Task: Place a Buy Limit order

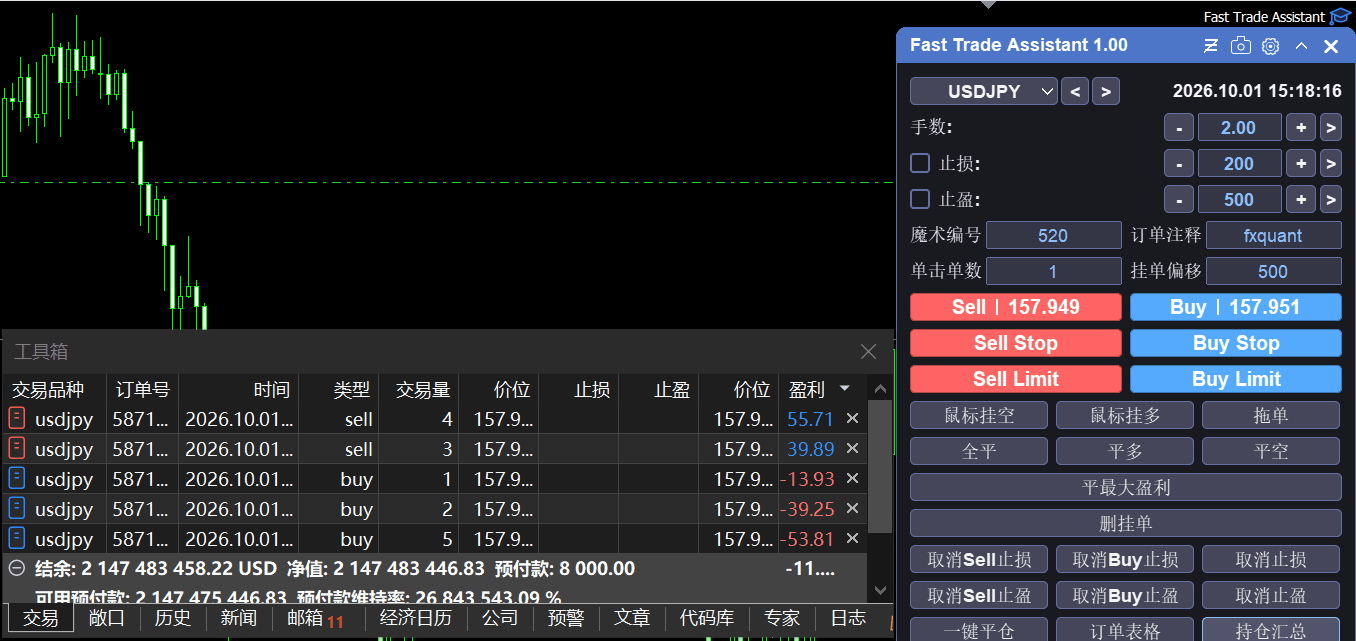Action: (x=1236, y=379)
